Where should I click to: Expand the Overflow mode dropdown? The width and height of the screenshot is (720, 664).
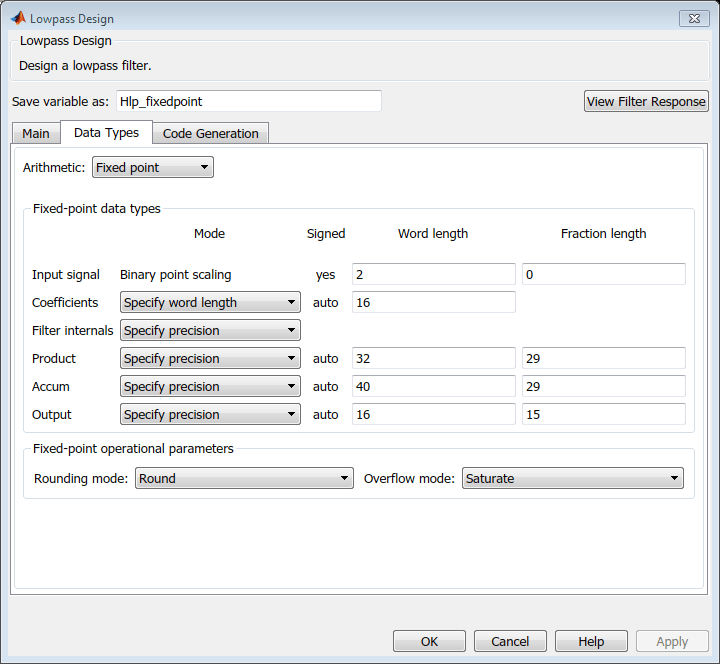tap(573, 478)
